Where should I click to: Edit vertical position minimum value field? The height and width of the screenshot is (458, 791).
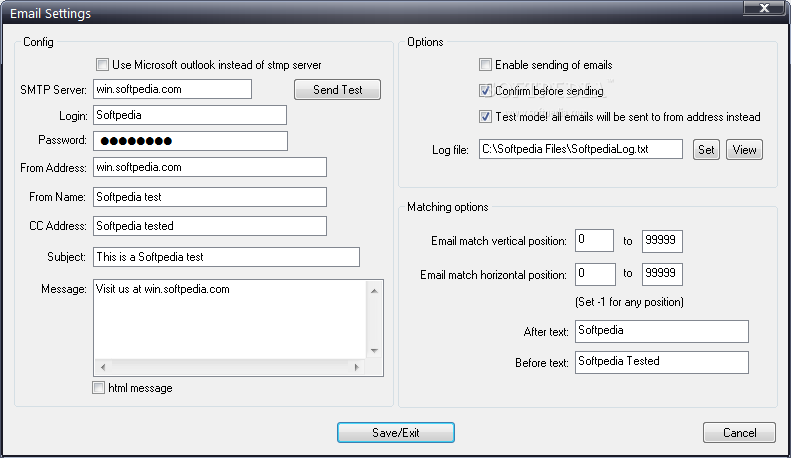[x=594, y=241]
